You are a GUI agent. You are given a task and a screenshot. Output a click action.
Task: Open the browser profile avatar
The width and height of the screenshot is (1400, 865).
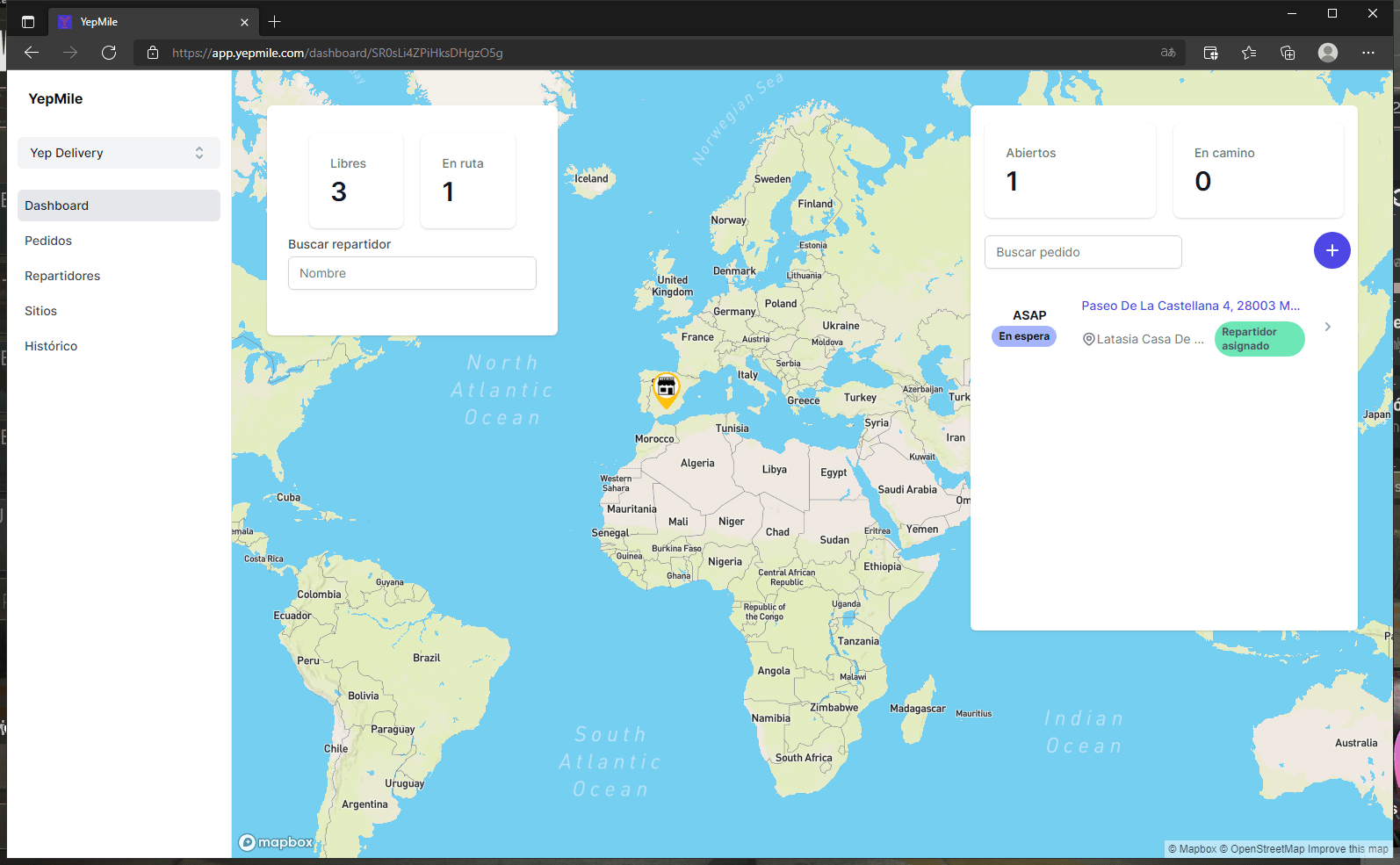click(x=1327, y=53)
